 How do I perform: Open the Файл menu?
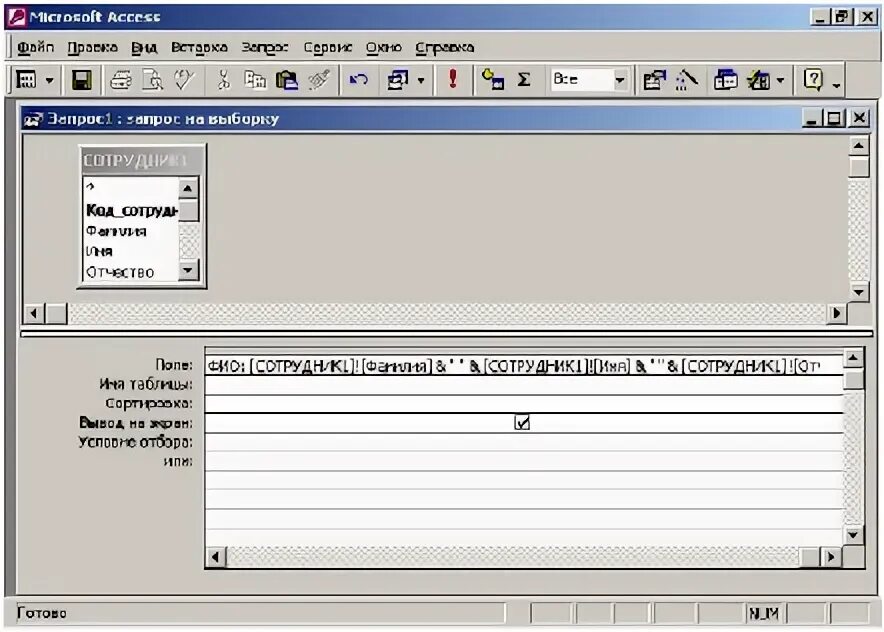click(35, 47)
